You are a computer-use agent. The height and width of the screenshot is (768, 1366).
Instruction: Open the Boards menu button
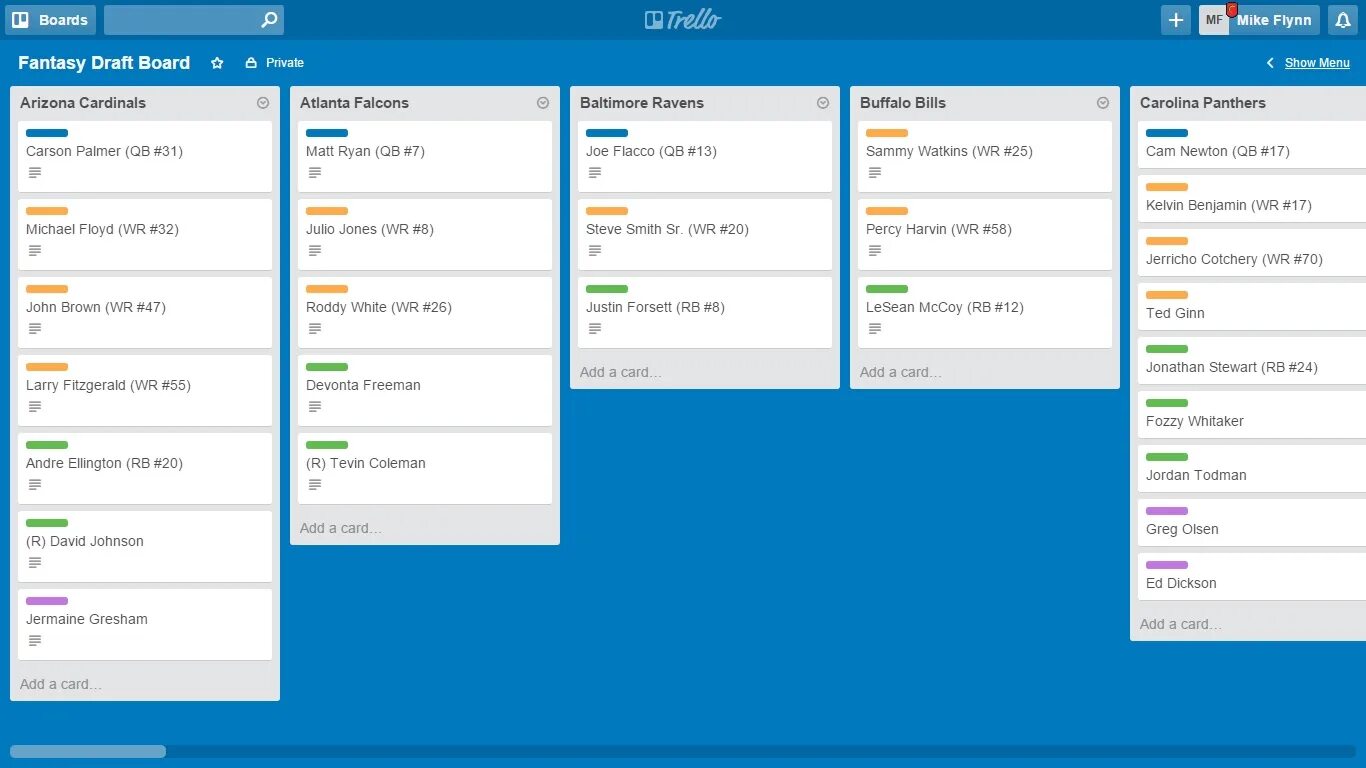click(51, 20)
